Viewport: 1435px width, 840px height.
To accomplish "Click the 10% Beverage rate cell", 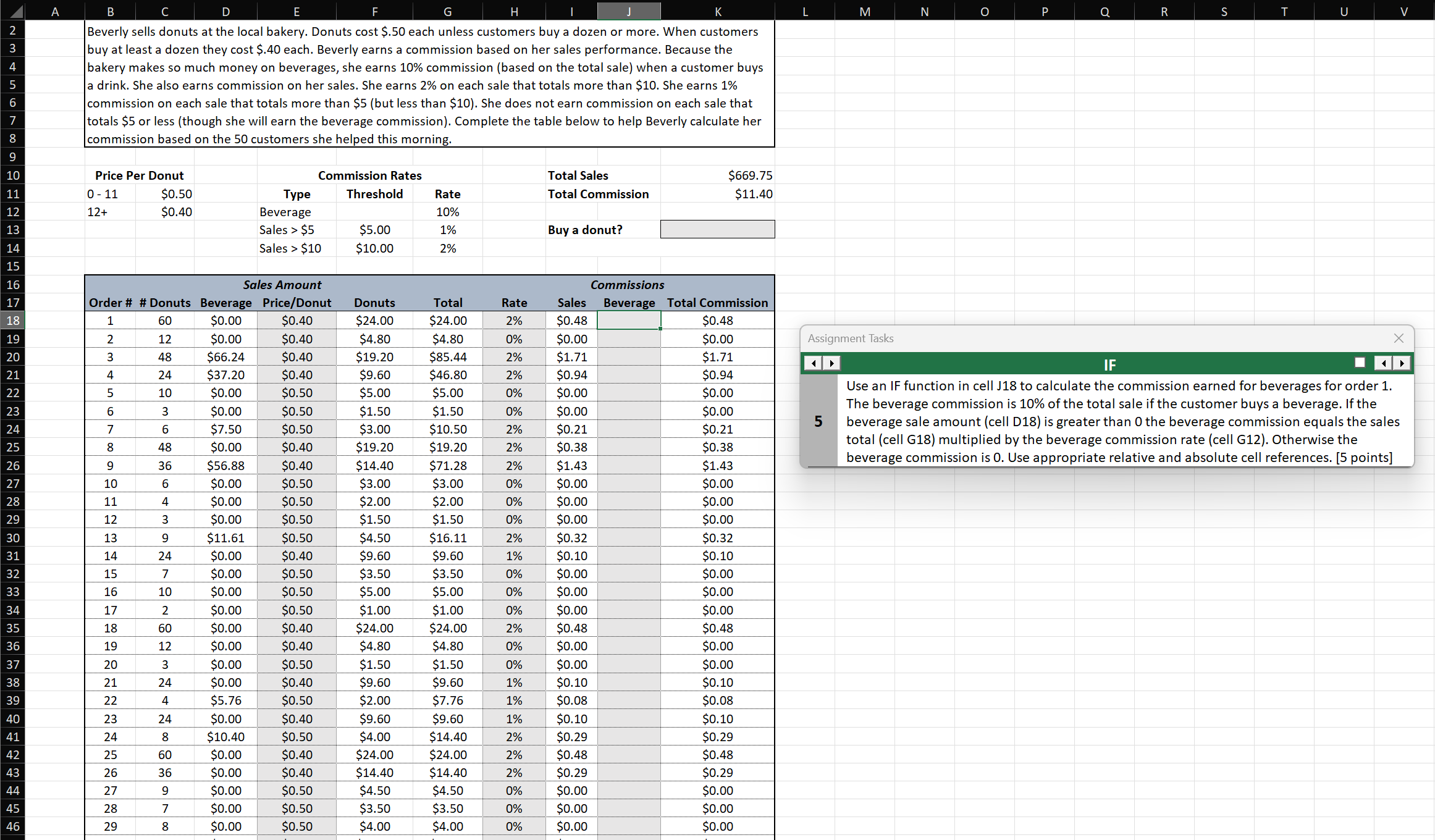I will (447, 211).
